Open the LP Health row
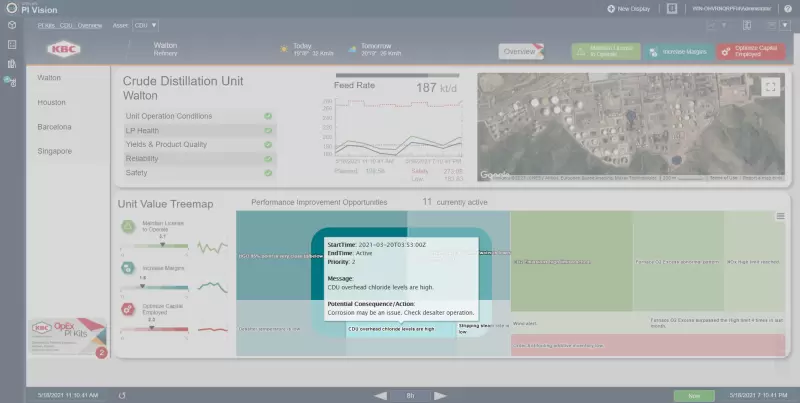The height and width of the screenshot is (403, 800). 200,131
